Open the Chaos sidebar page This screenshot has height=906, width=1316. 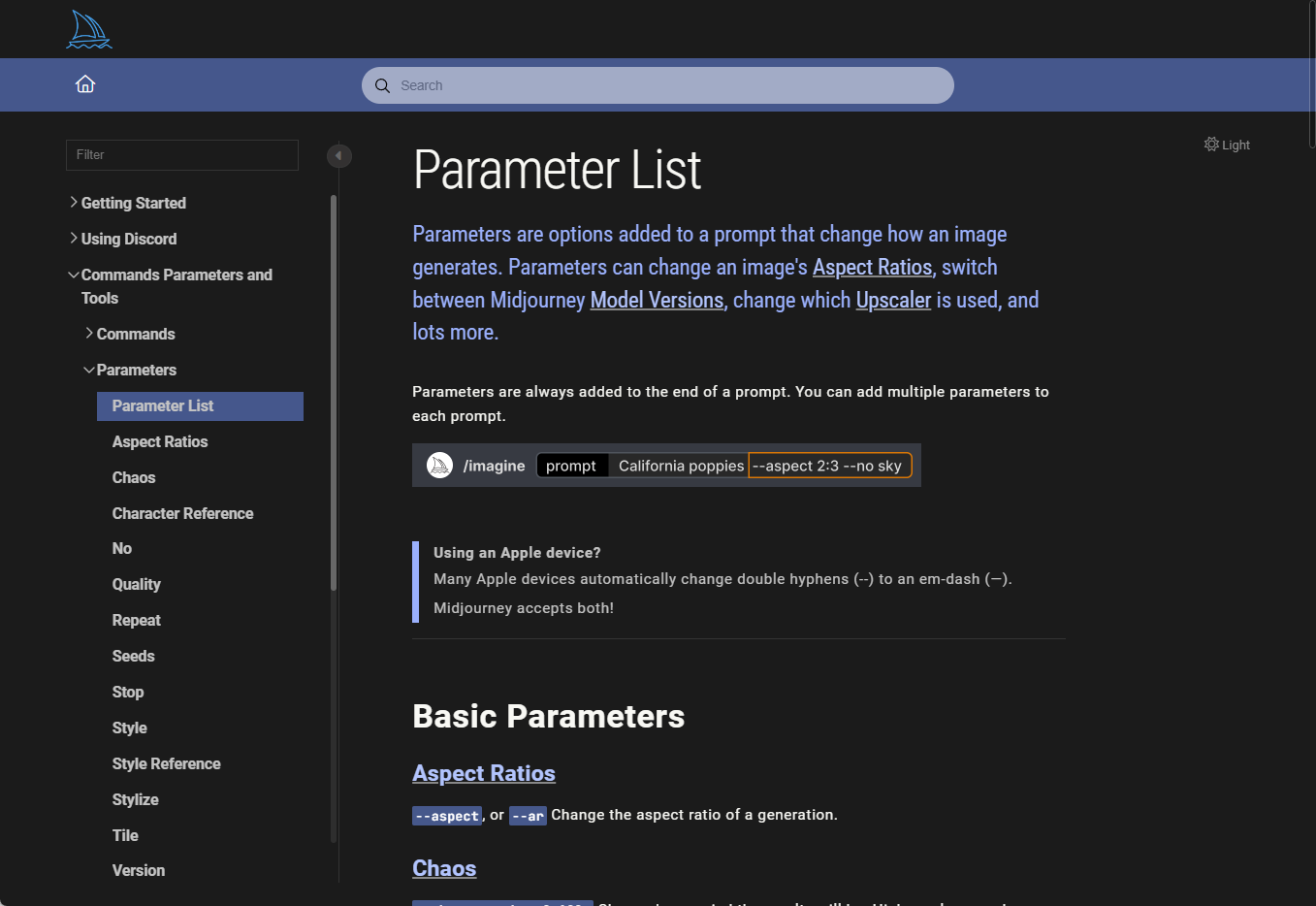tap(134, 477)
